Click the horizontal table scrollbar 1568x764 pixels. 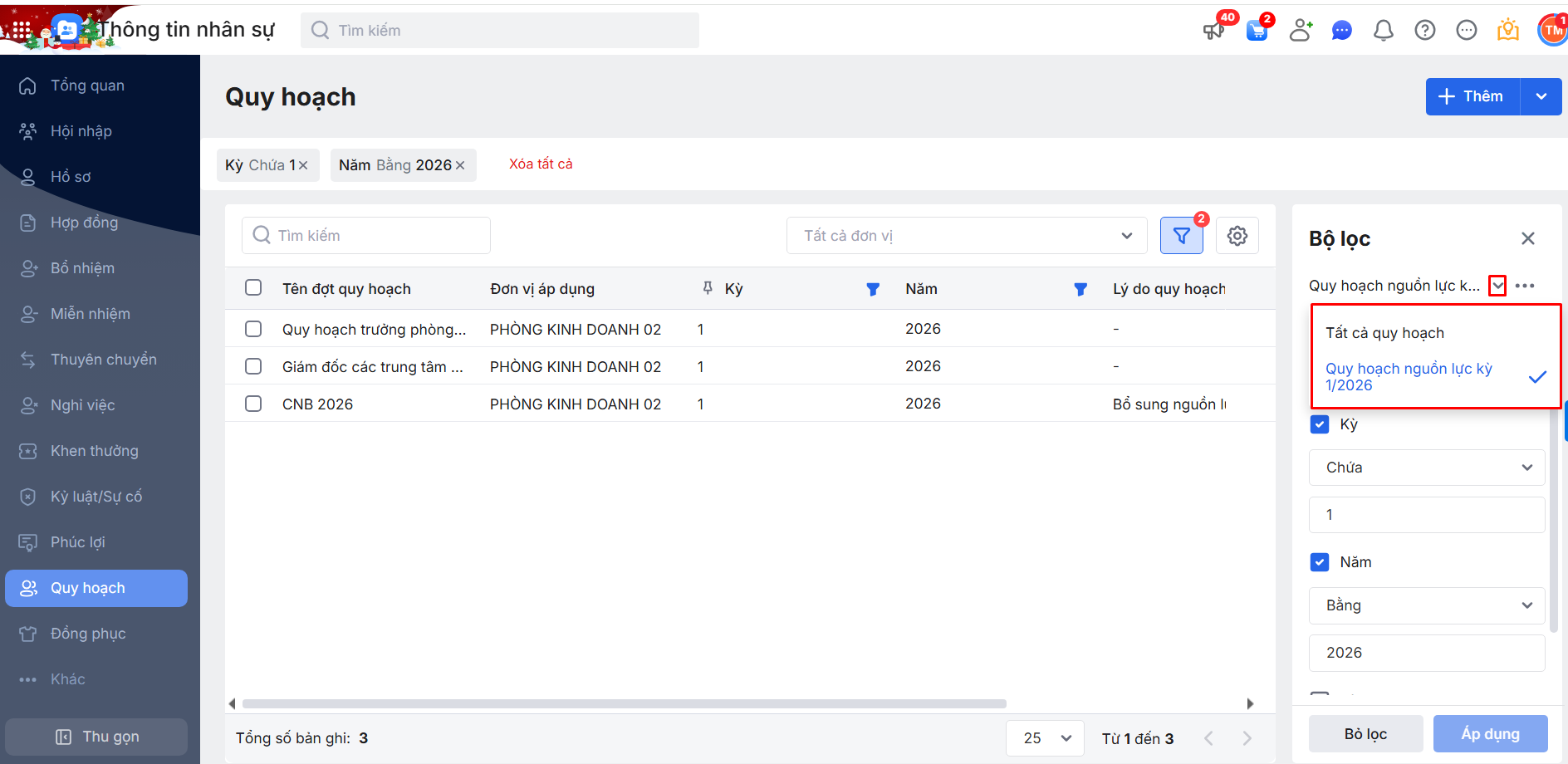(624, 703)
